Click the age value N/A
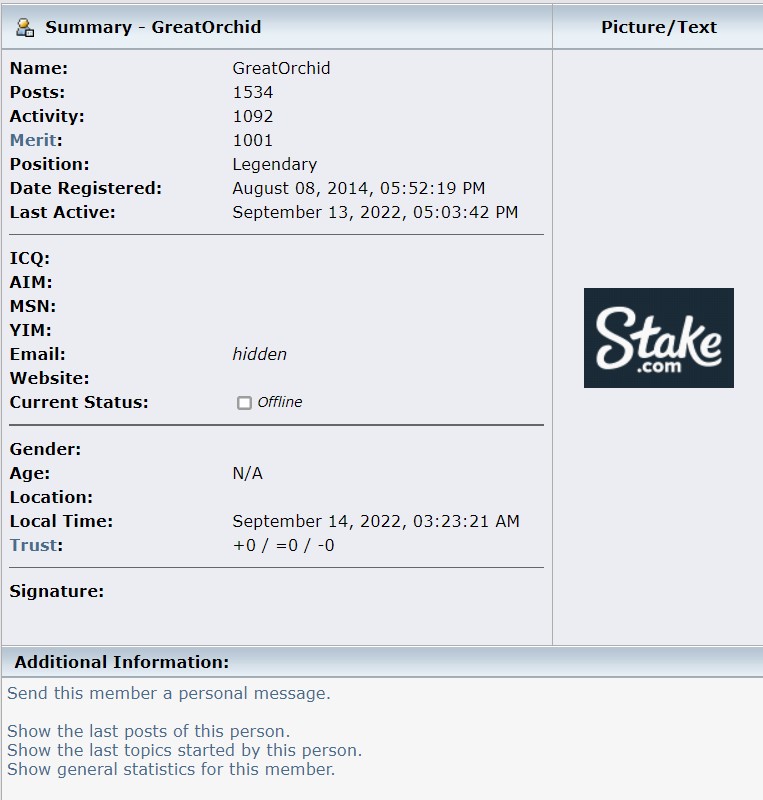This screenshot has height=800, width=763. tap(248, 473)
